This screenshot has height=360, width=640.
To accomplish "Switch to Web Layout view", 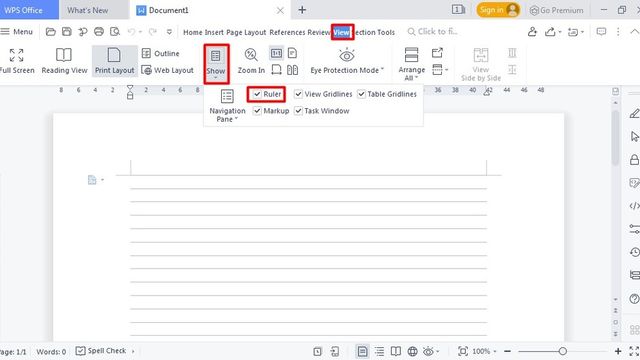I will click(x=167, y=70).
